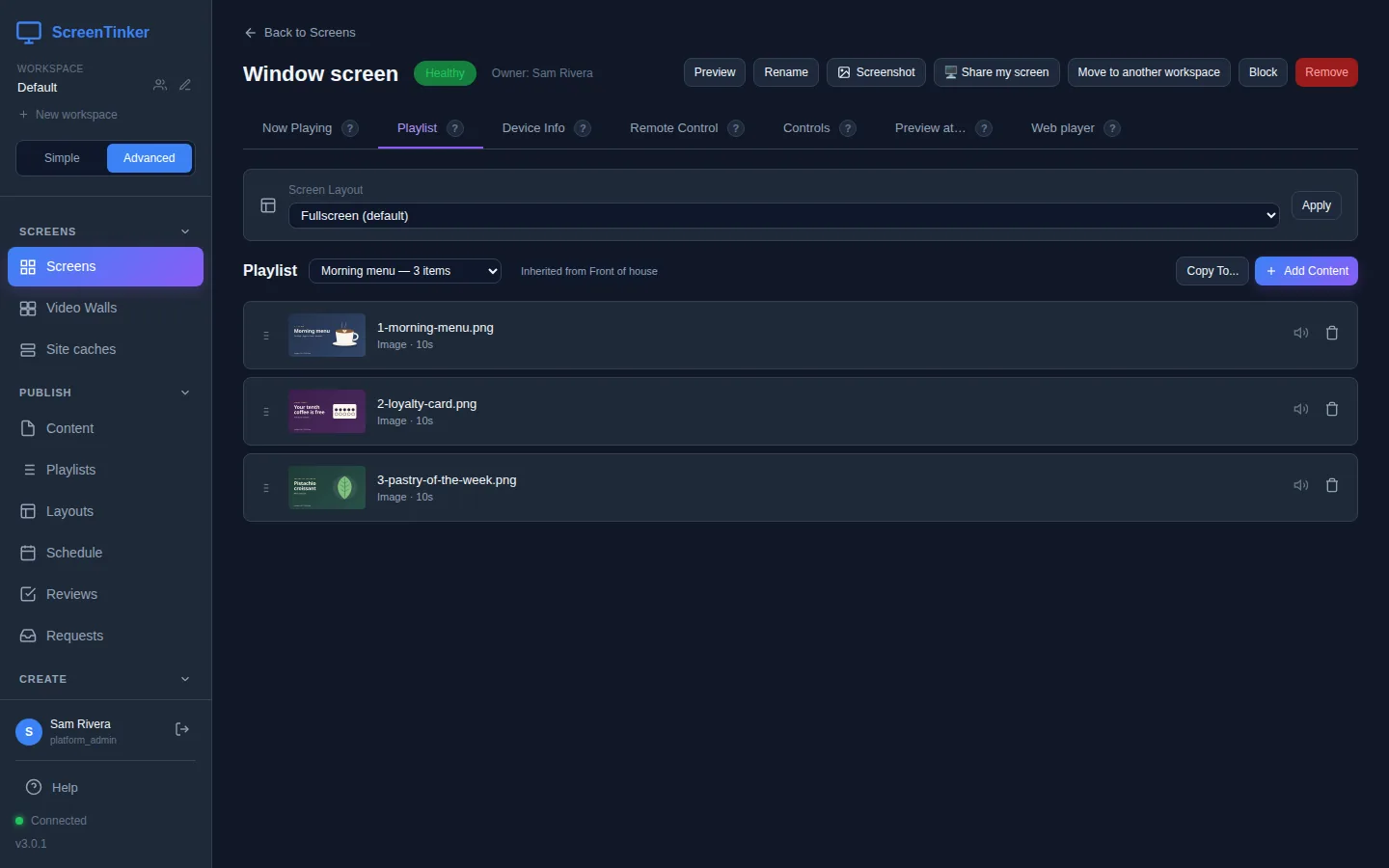
Task: Switch to the Now Playing tab
Action: pyautogui.click(x=297, y=128)
